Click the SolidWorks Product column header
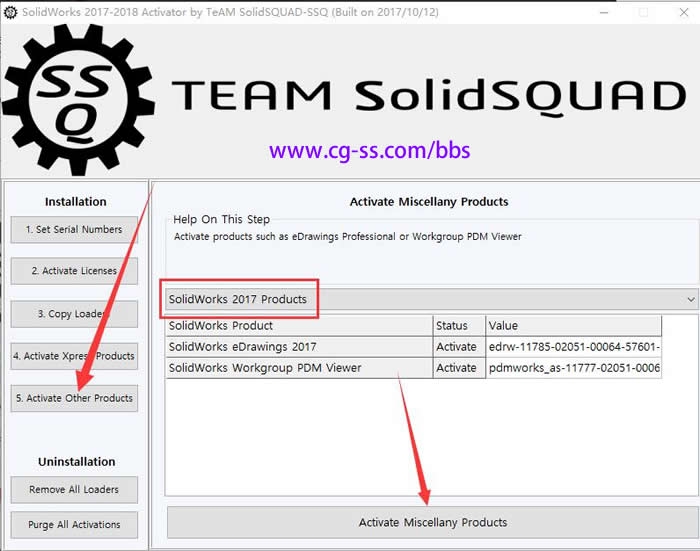 [298, 326]
